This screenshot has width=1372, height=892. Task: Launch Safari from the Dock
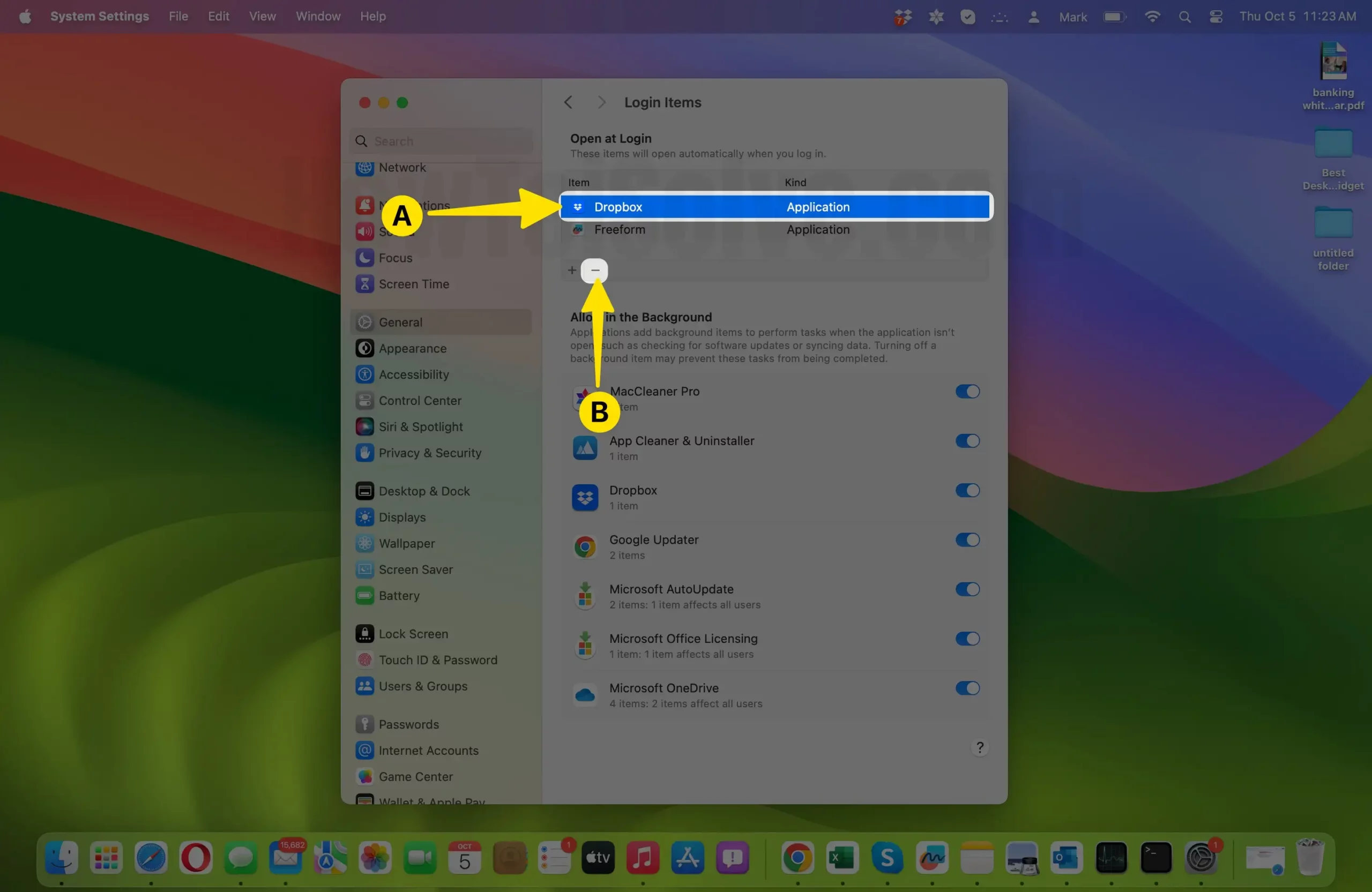pyautogui.click(x=151, y=858)
